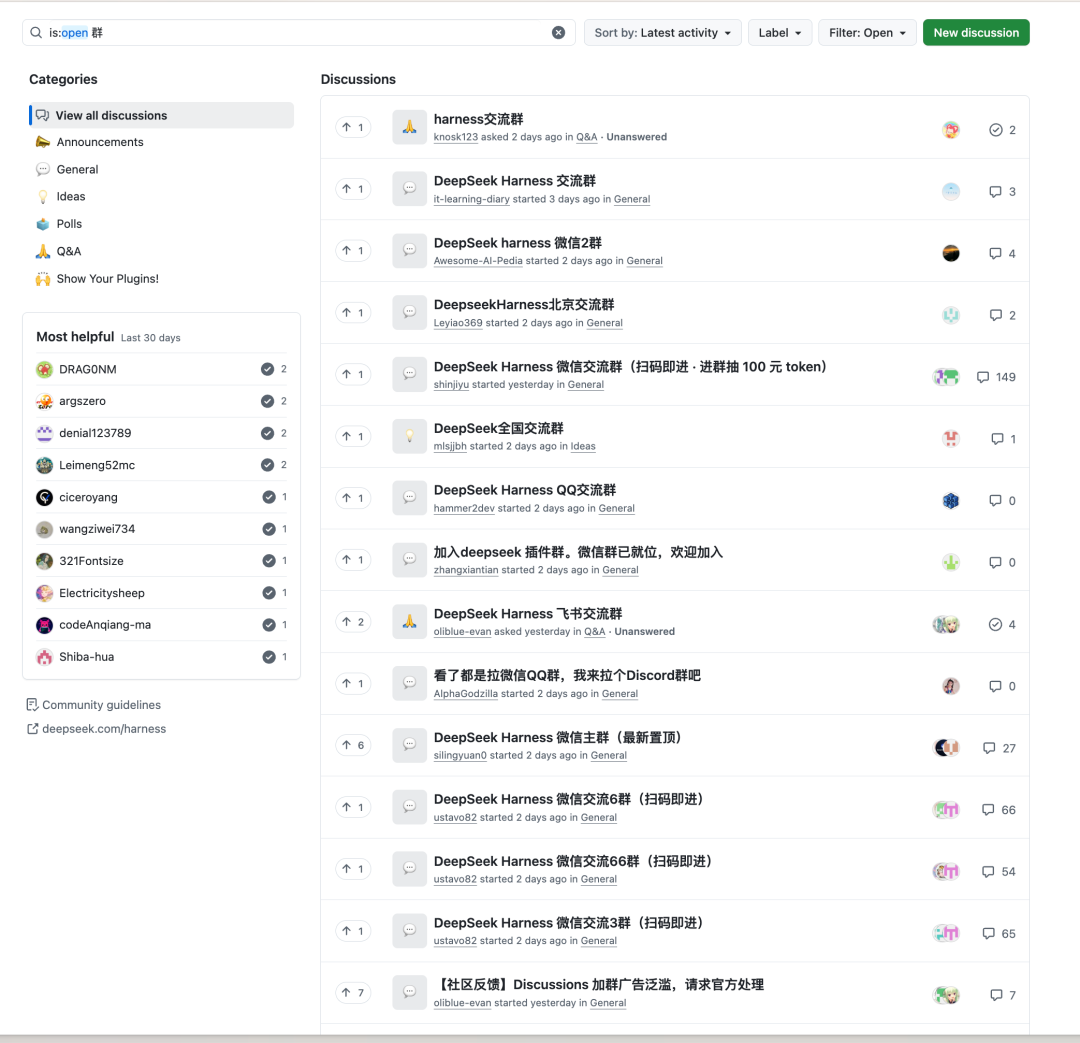
Task: Upvote DeepSeek Harness 飞书交流群 discussion
Action: tap(353, 622)
